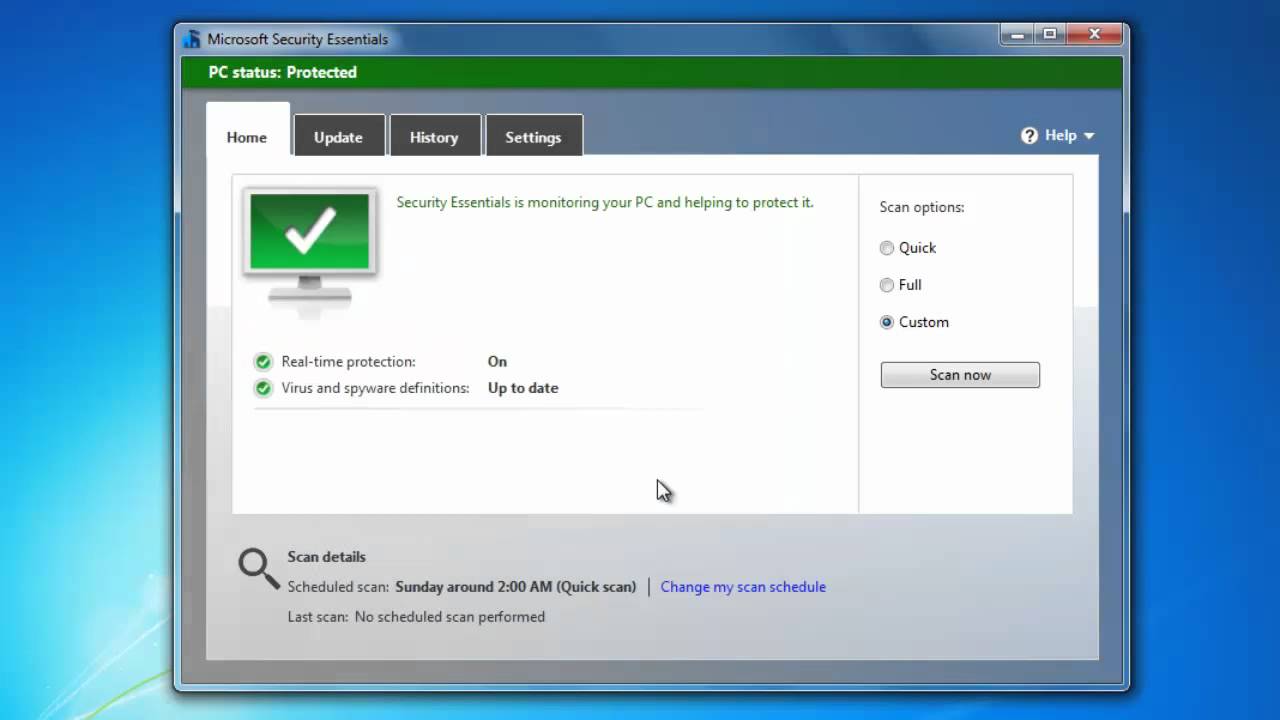The width and height of the screenshot is (1280, 720).
Task: Open the Update tab
Action: point(338,137)
